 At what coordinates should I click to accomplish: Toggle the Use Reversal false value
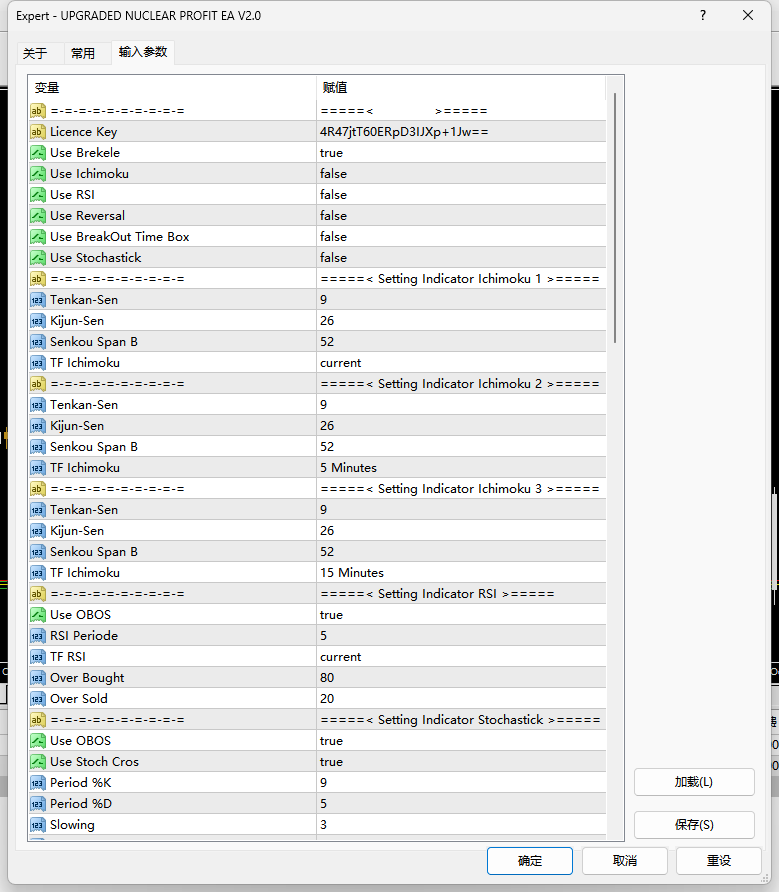(x=461, y=216)
